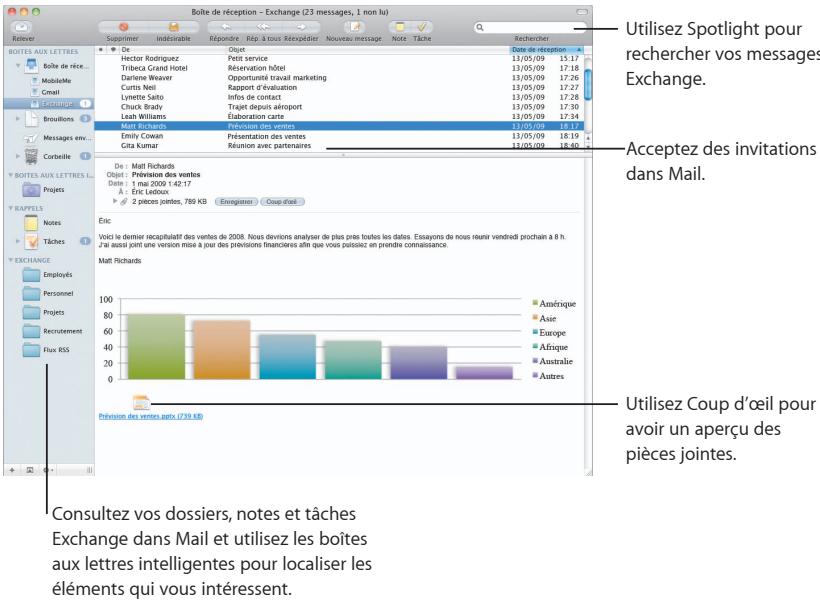
Task: Sort messages by Objet column header
Action: pos(368,50)
